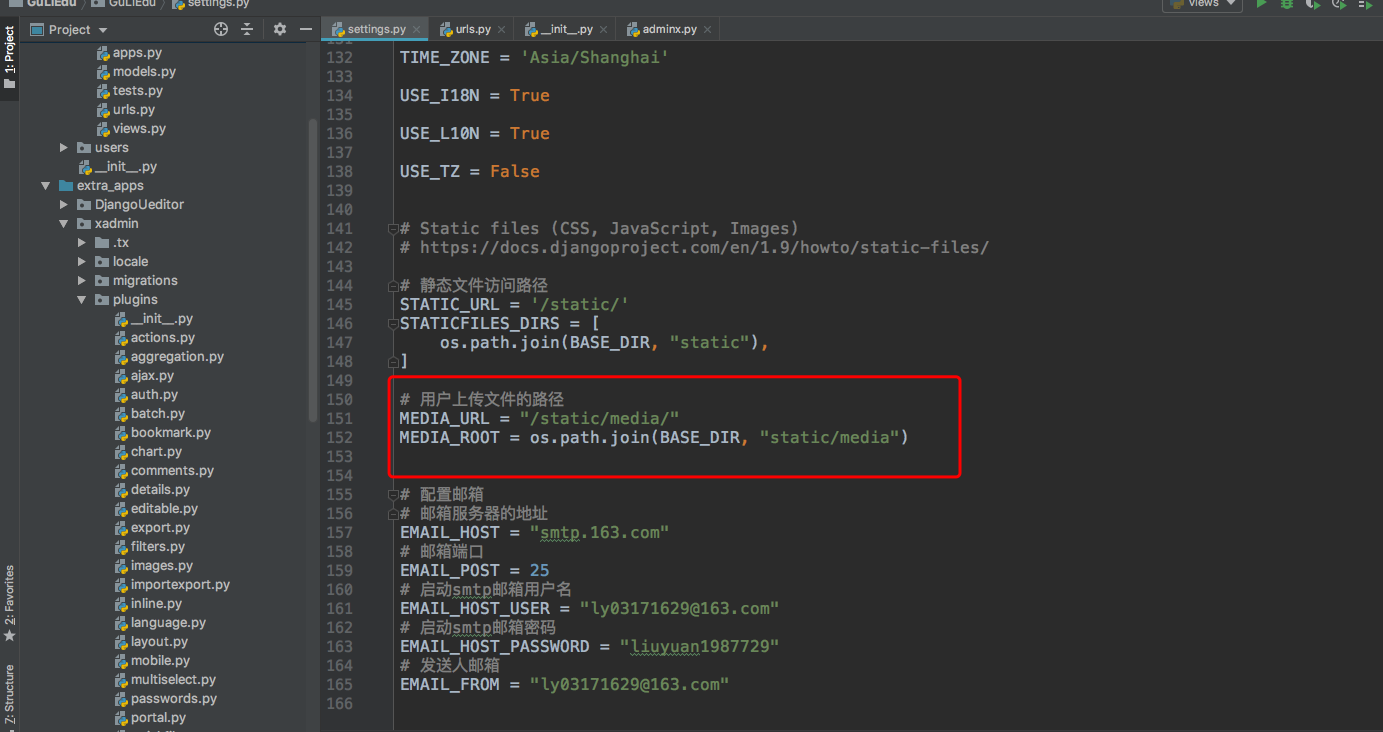Select multiselect.py in the tree
This screenshot has width=1383, height=732.
pos(165,680)
